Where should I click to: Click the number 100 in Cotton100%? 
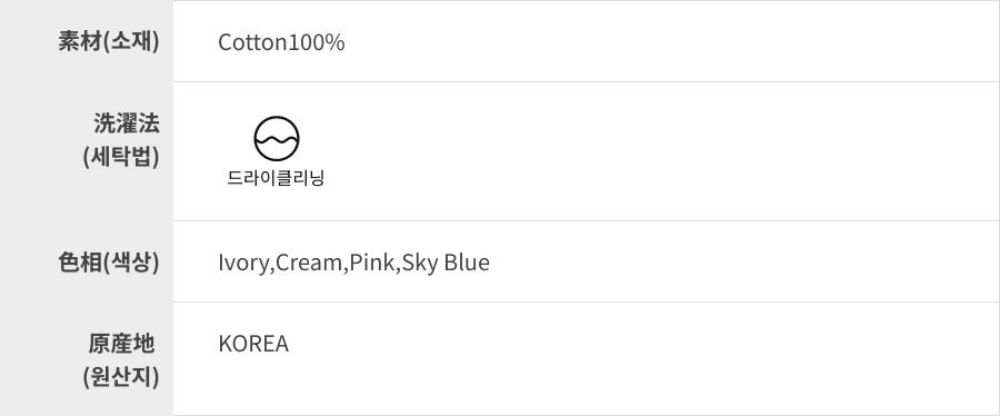(x=306, y=43)
